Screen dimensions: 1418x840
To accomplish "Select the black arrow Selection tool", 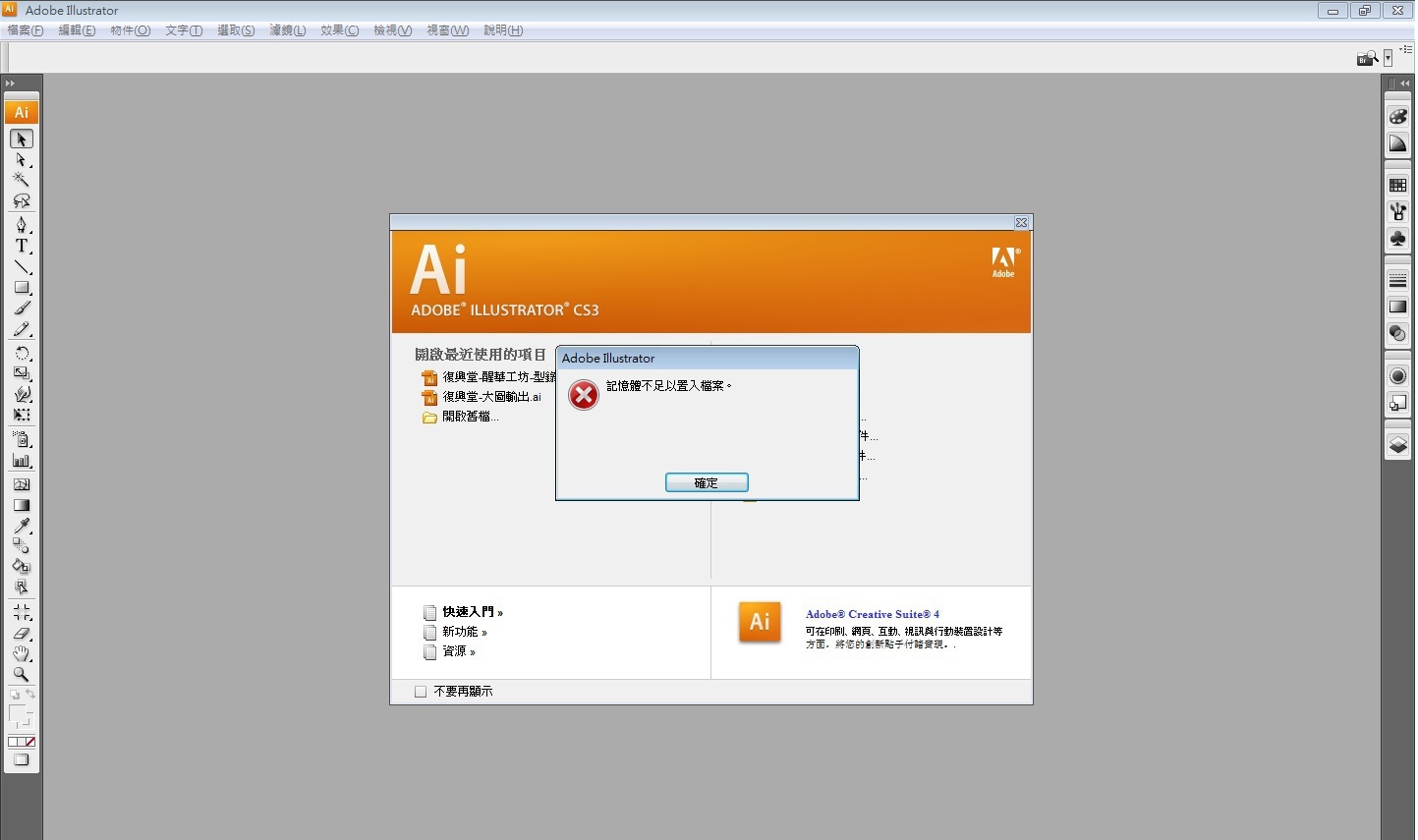I will click(x=22, y=140).
